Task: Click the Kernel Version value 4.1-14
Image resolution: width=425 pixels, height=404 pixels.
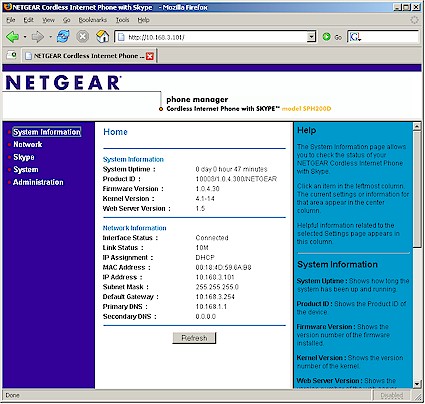Action: (205, 199)
